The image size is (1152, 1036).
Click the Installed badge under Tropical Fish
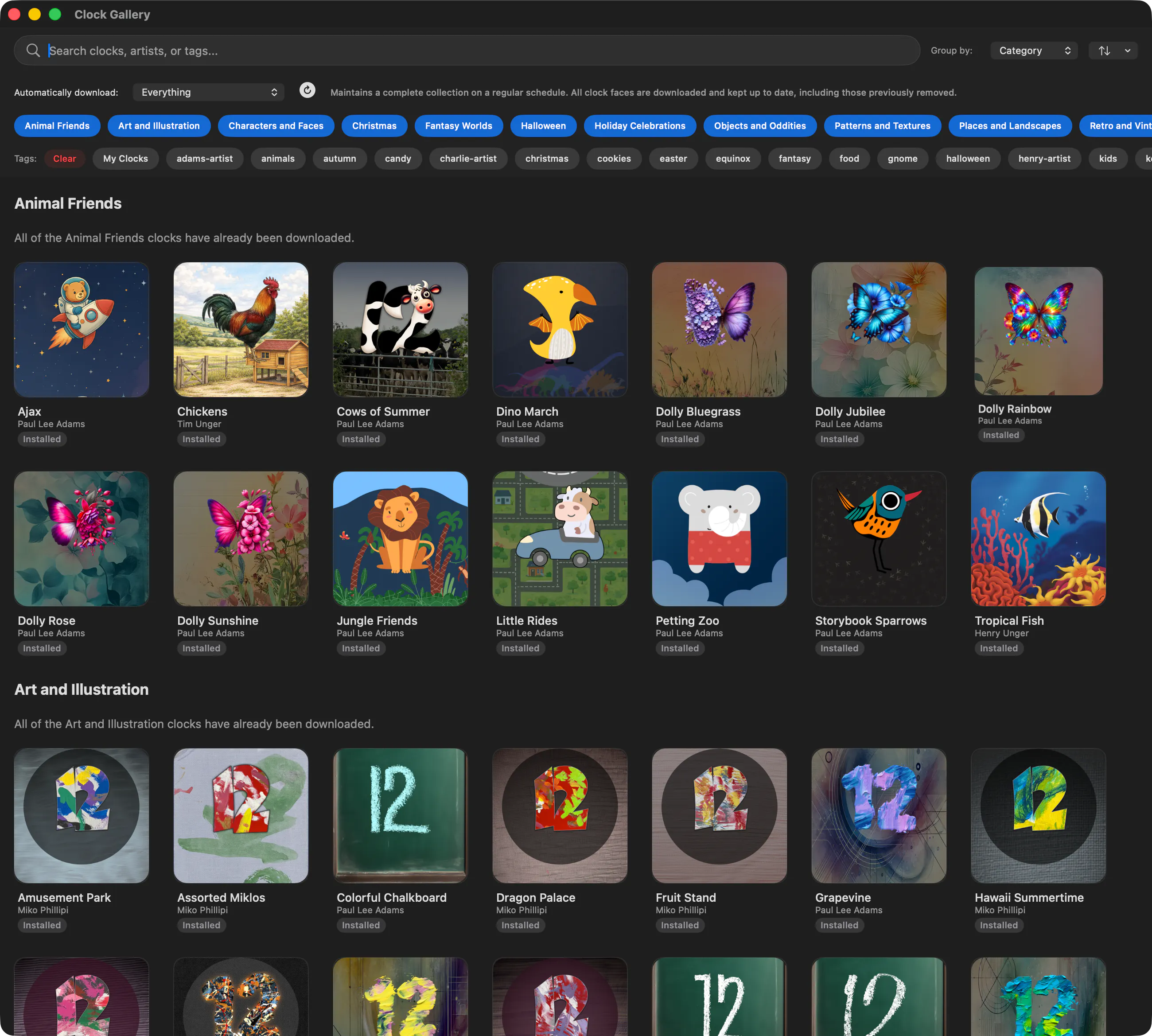point(999,648)
